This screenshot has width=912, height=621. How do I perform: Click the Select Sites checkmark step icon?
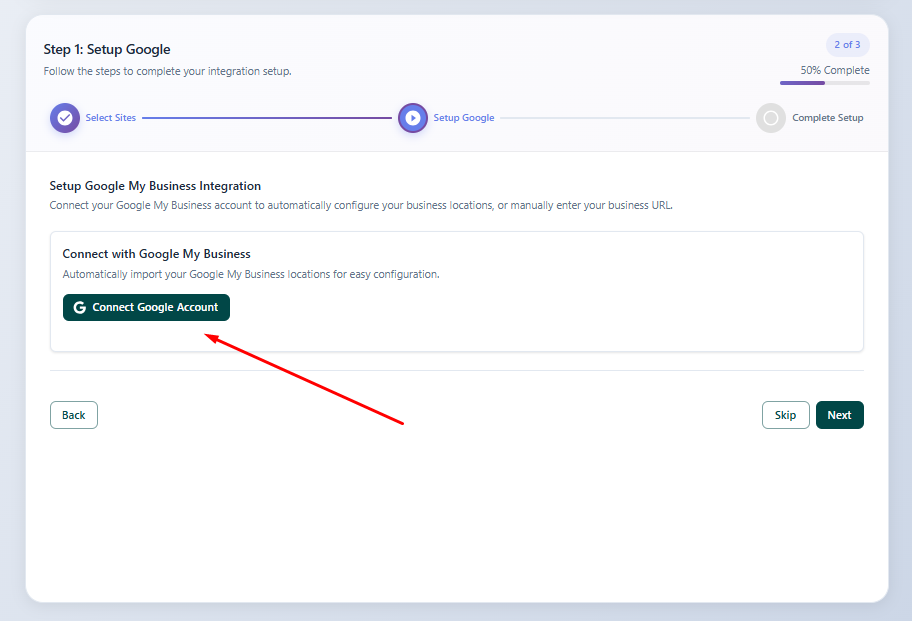click(x=65, y=118)
